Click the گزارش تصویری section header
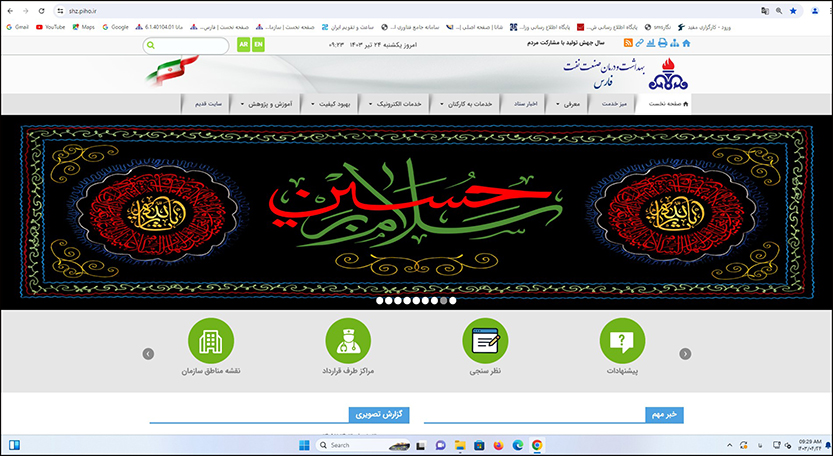The width and height of the screenshot is (833, 456). point(379,415)
